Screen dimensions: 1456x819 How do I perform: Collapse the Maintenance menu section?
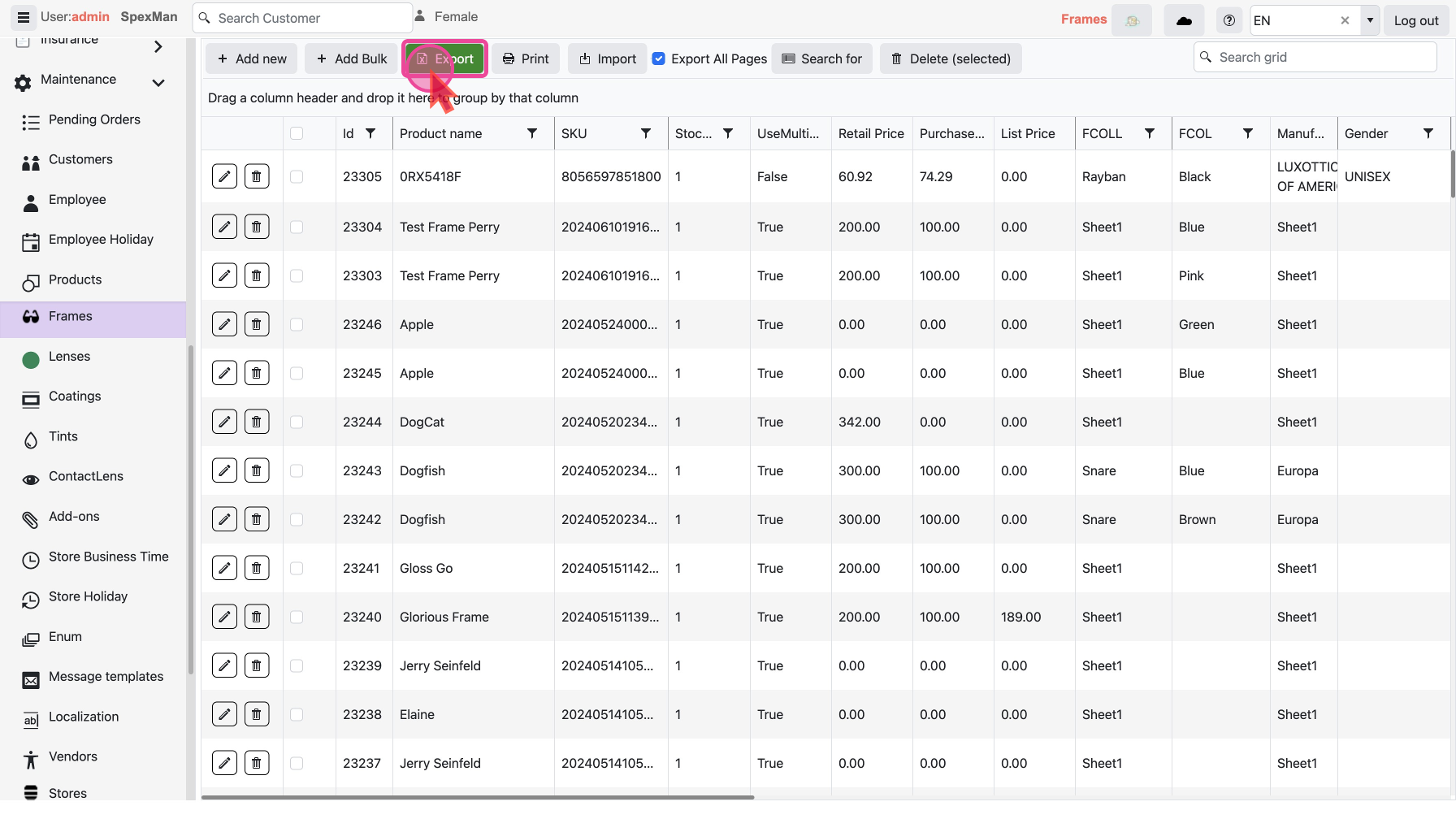tap(158, 82)
